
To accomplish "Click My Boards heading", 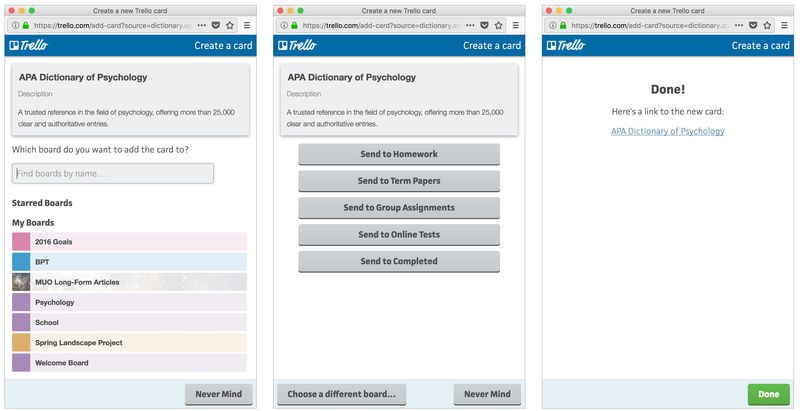I will point(33,223).
